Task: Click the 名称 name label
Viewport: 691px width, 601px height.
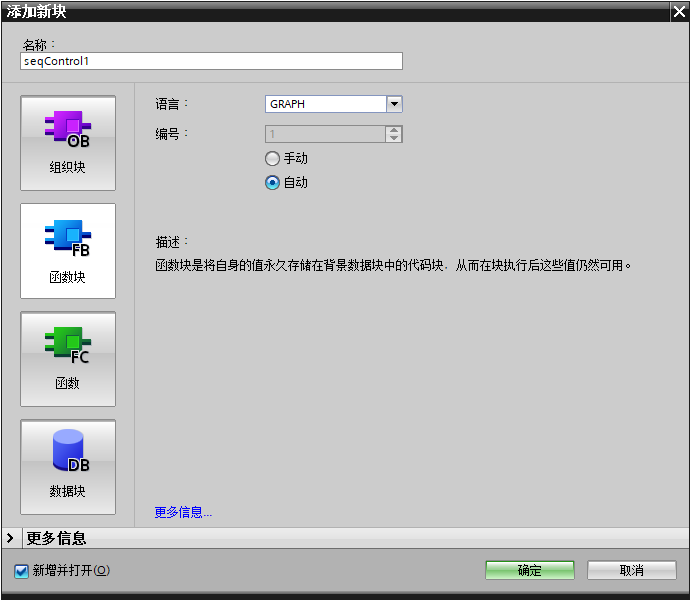Action: (x=39, y=45)
